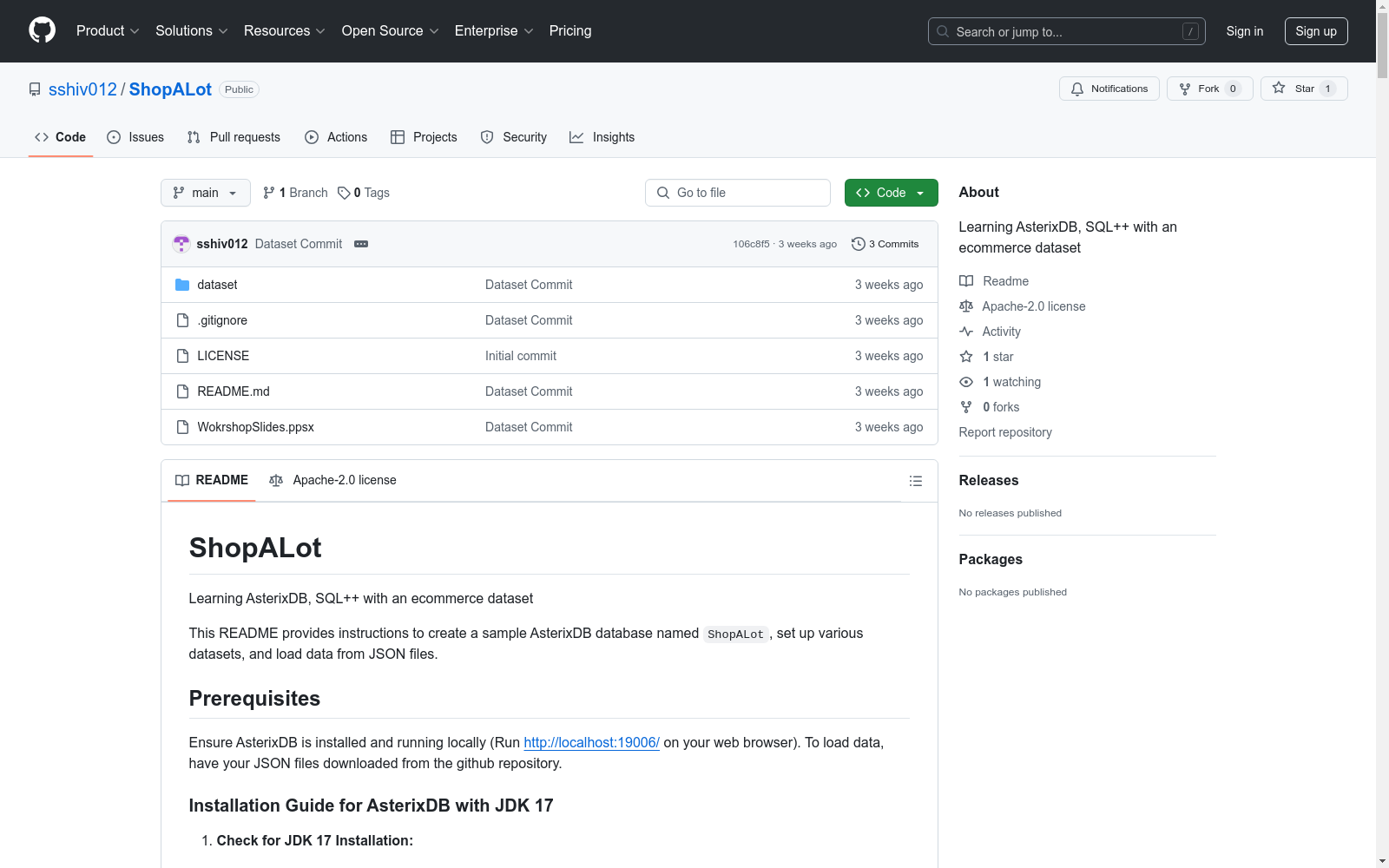The height and width of the screenshot is (868, 1389).
Task: Click the forks icon in About
Action: click(x=966, y=407)
